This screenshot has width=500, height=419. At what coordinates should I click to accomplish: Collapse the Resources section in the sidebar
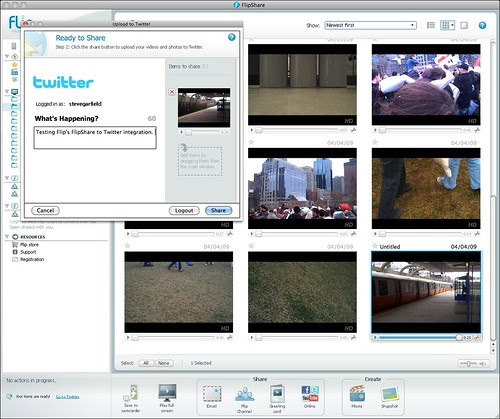click(7, 237)
